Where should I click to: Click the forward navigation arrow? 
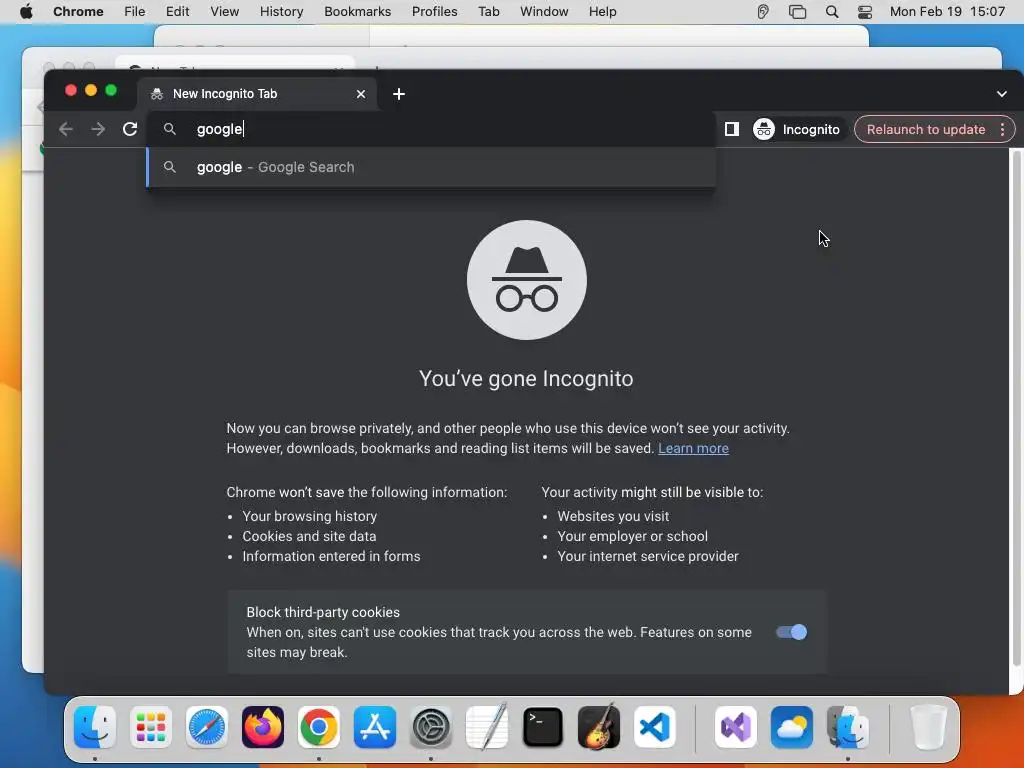tap(98, 129)
